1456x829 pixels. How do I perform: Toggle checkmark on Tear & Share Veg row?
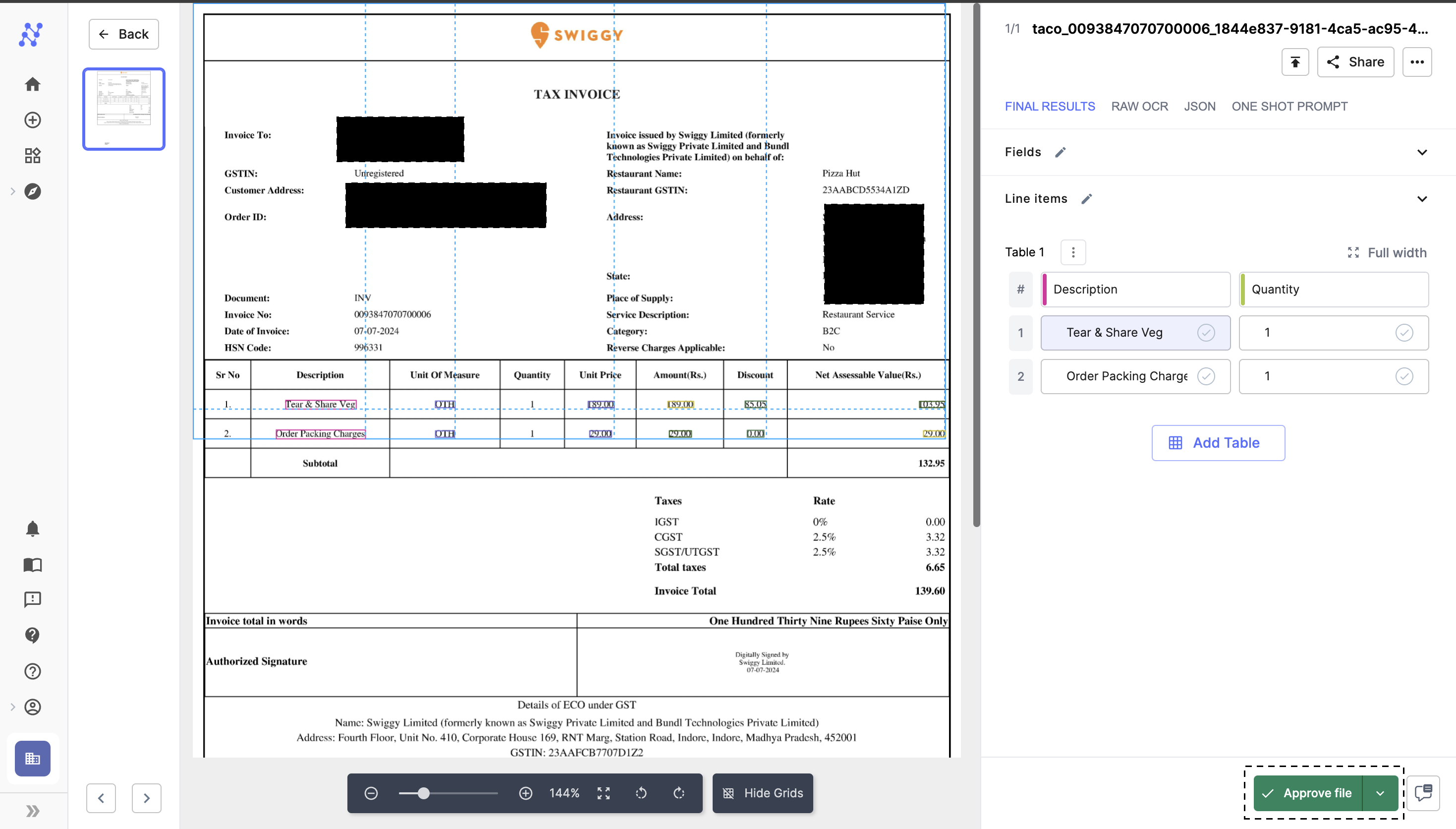(x=1208, y=332)
